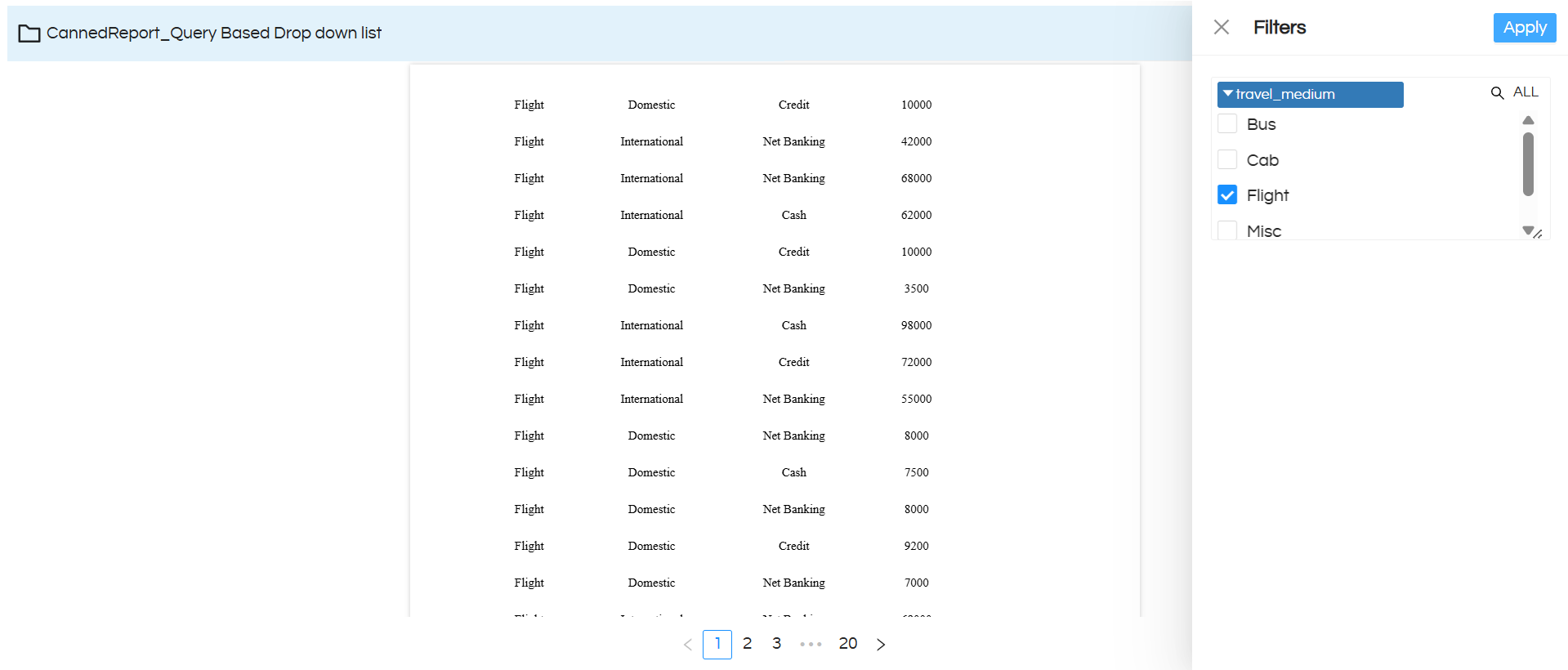Open the filter search magnifier icon

pos(1497,93)
